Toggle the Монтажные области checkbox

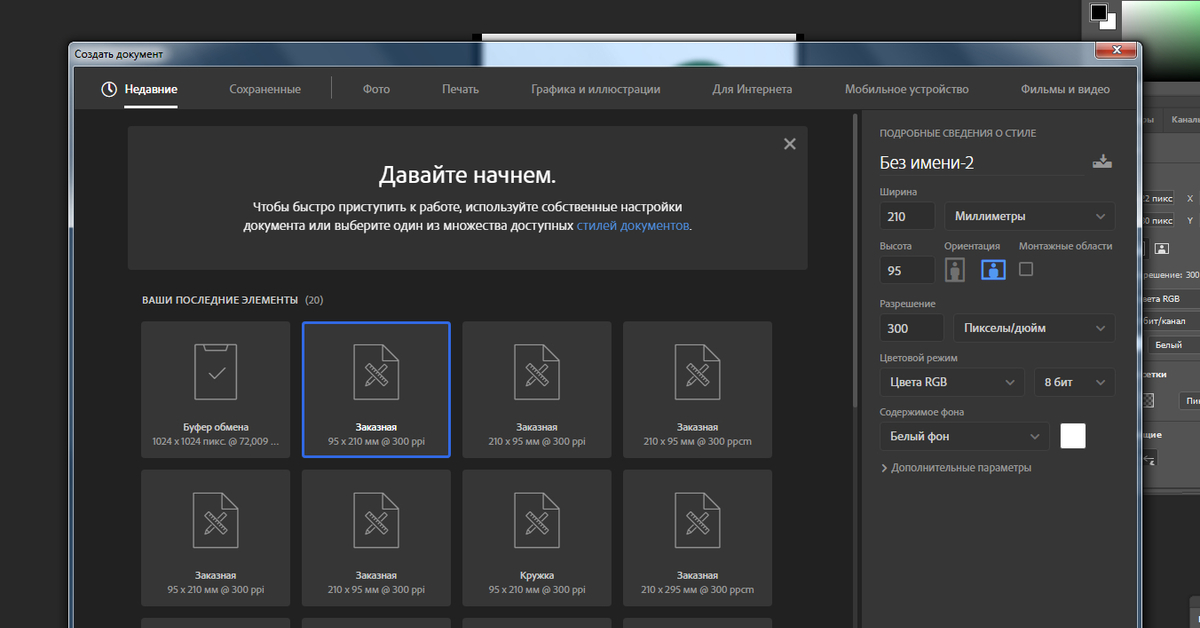pos(1026,269)
